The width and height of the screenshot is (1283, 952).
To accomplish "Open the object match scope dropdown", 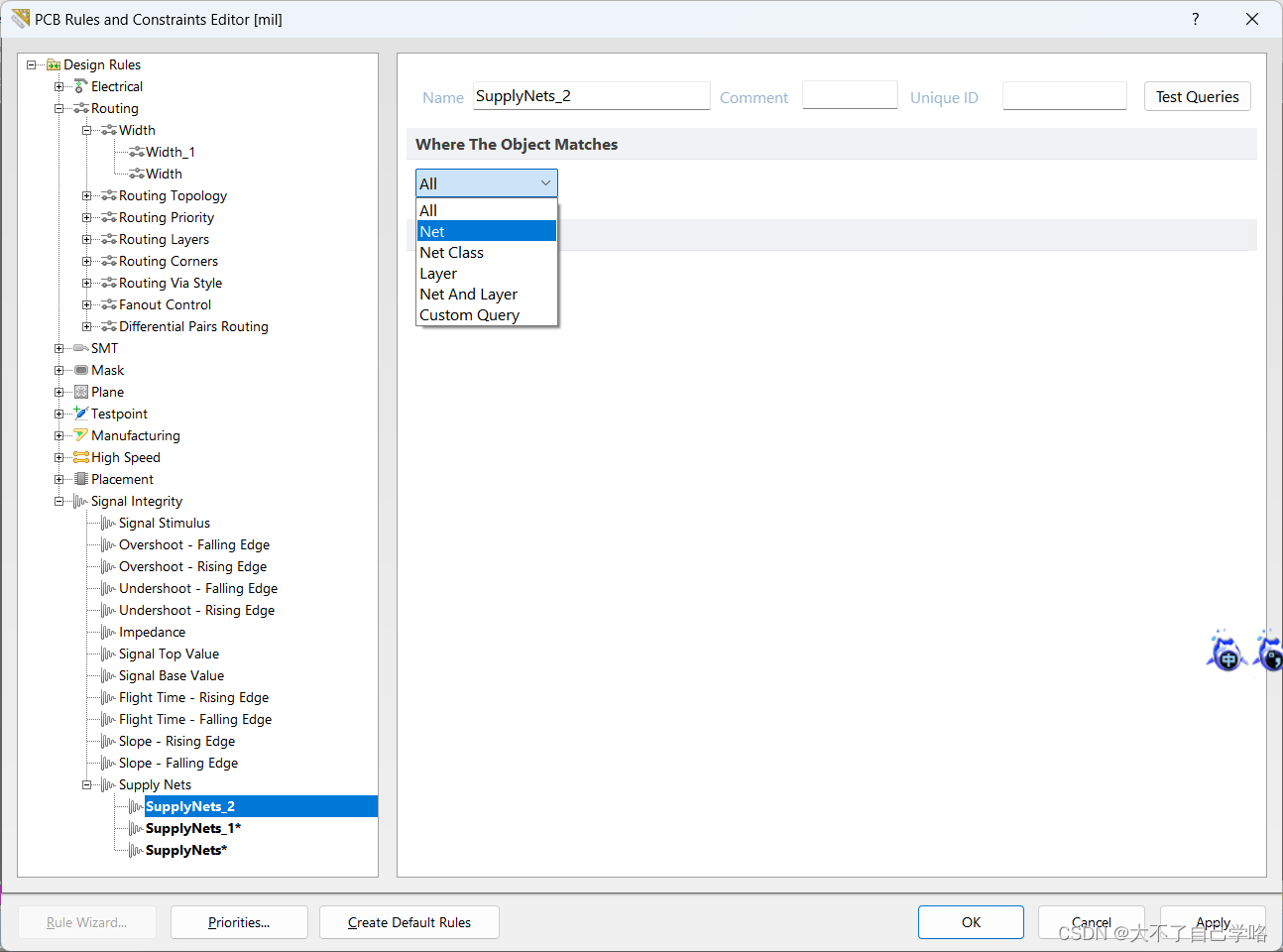I will pos(487,183).
